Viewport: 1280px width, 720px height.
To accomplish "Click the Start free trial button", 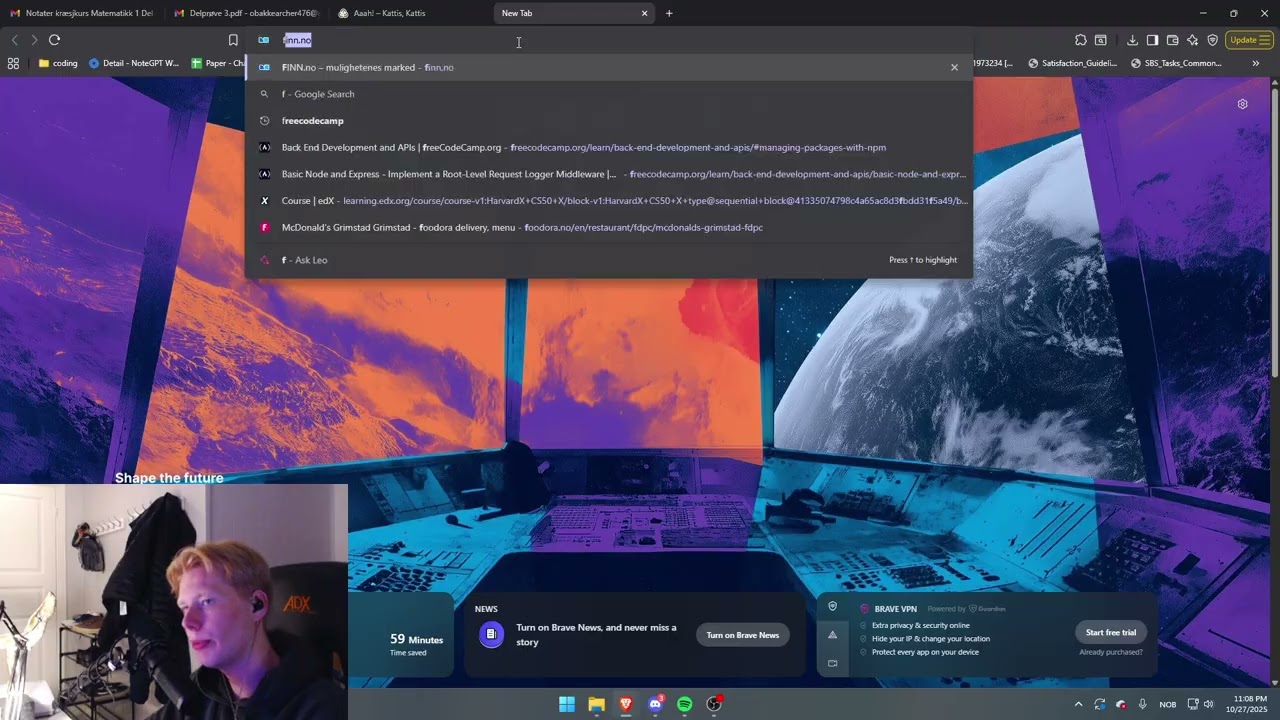I will click(x=1111, y=632).
